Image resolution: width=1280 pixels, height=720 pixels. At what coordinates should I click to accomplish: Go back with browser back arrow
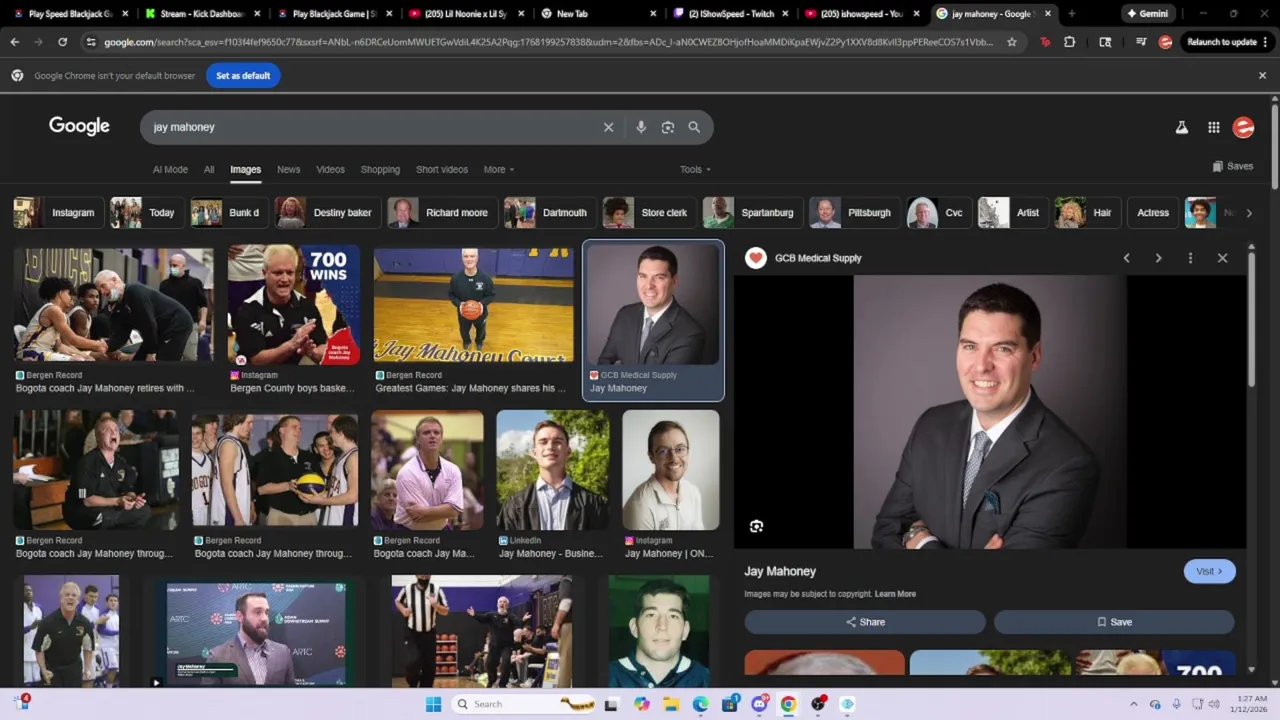(14, 42)
